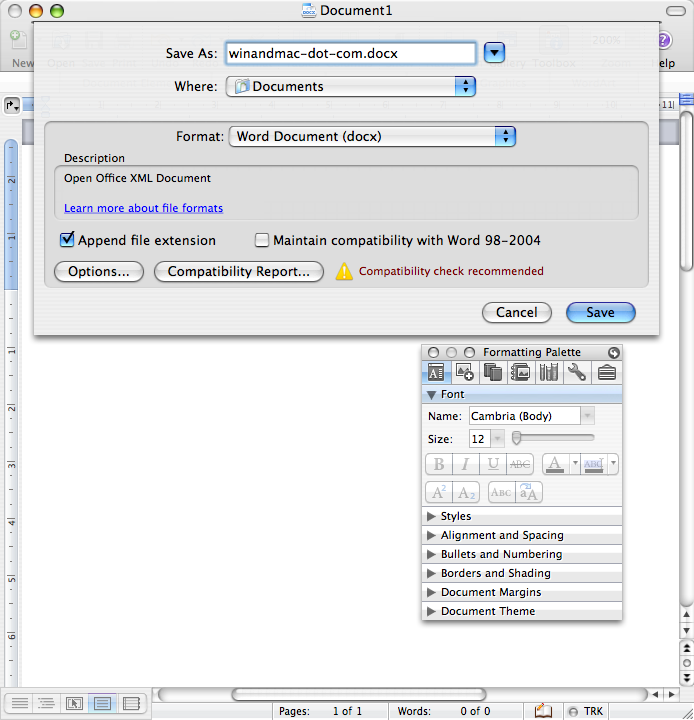Open the Formatting Palette tab icon
The height and width of the screenshot is (720, 694).
pos(435,372)
